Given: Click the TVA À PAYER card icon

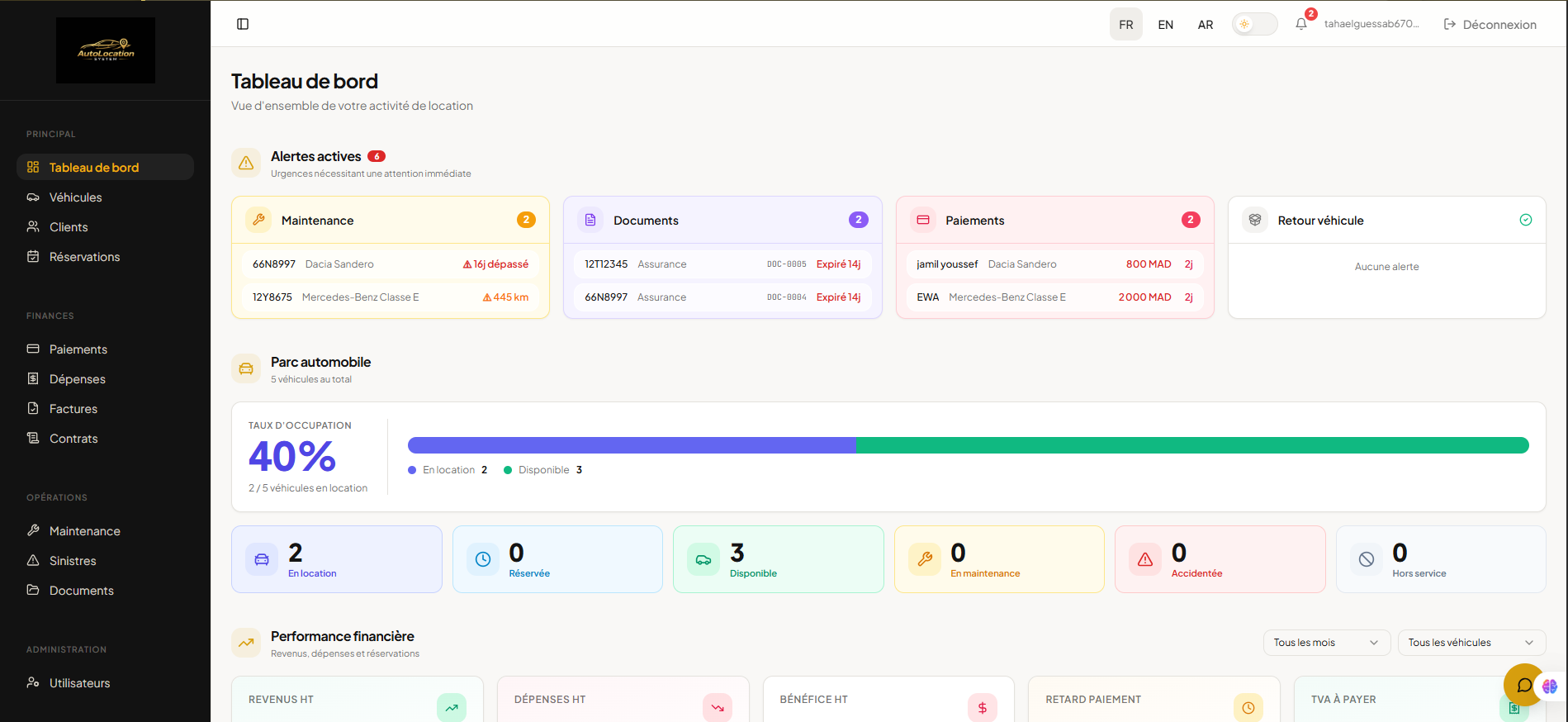Looking at the screenshot, I should pos(1514,708).
